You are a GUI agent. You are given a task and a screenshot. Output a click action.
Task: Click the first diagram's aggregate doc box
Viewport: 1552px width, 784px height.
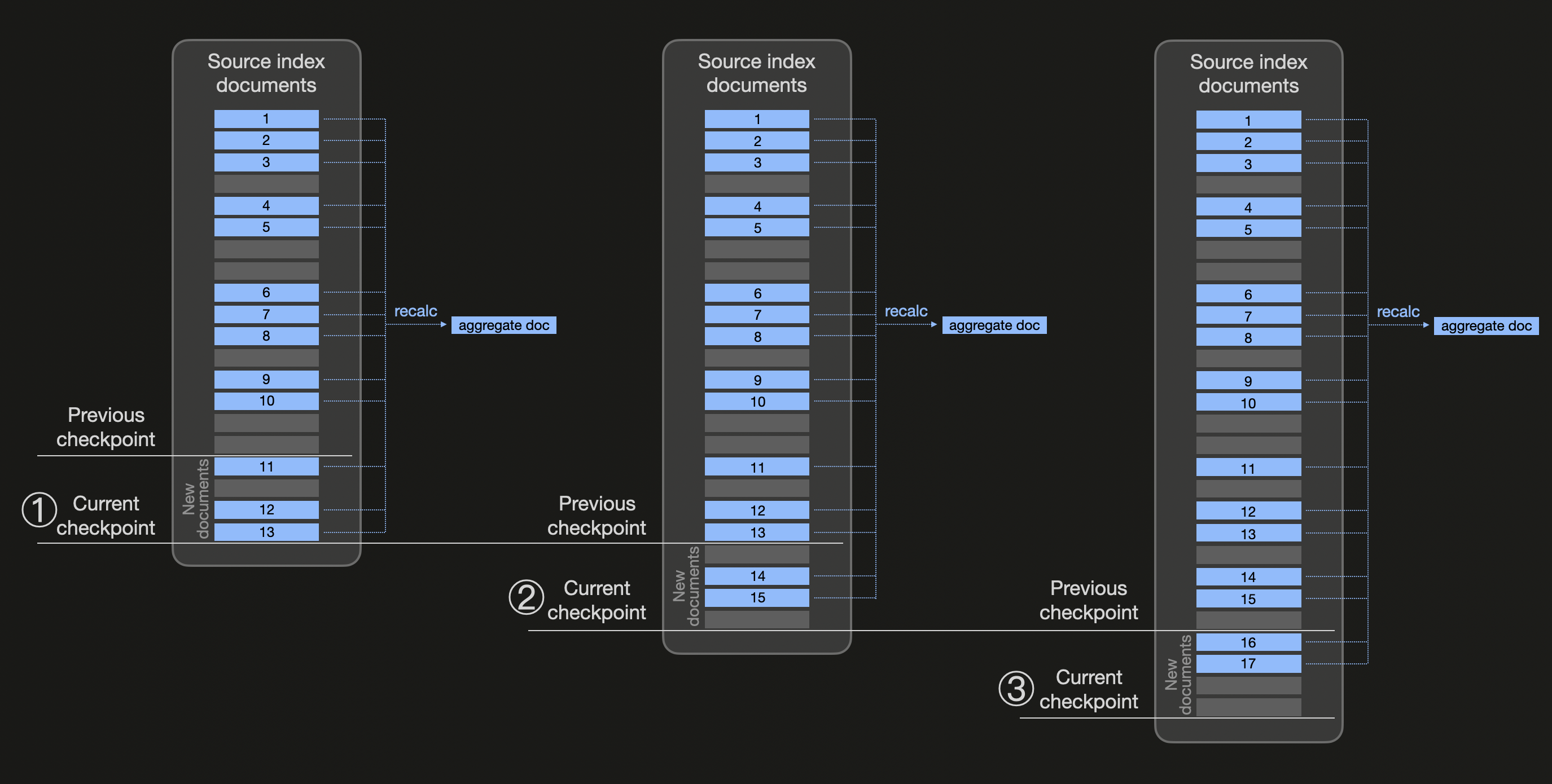point(503,325)
